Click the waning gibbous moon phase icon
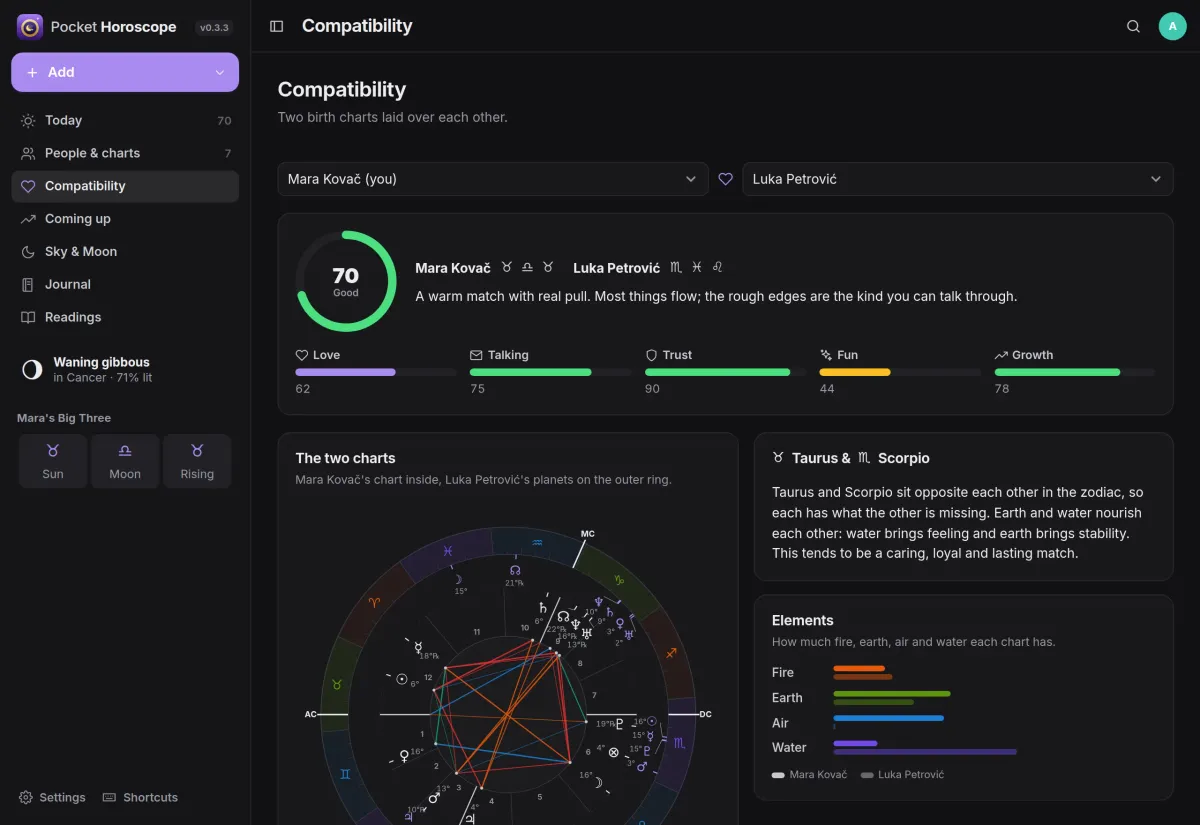The height and width of the screenshot is (825, 1200). [x=32, y=370]
